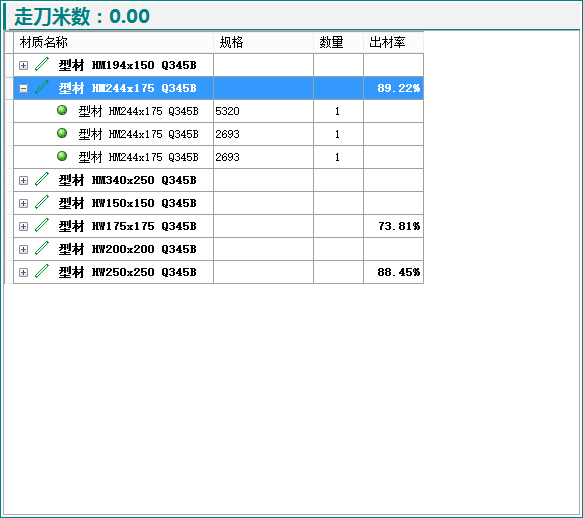The height and width of the screenshot is (518, 583).
Task: Select the 型材 HM340x250 Q345B row
Action: click(219, 180)
